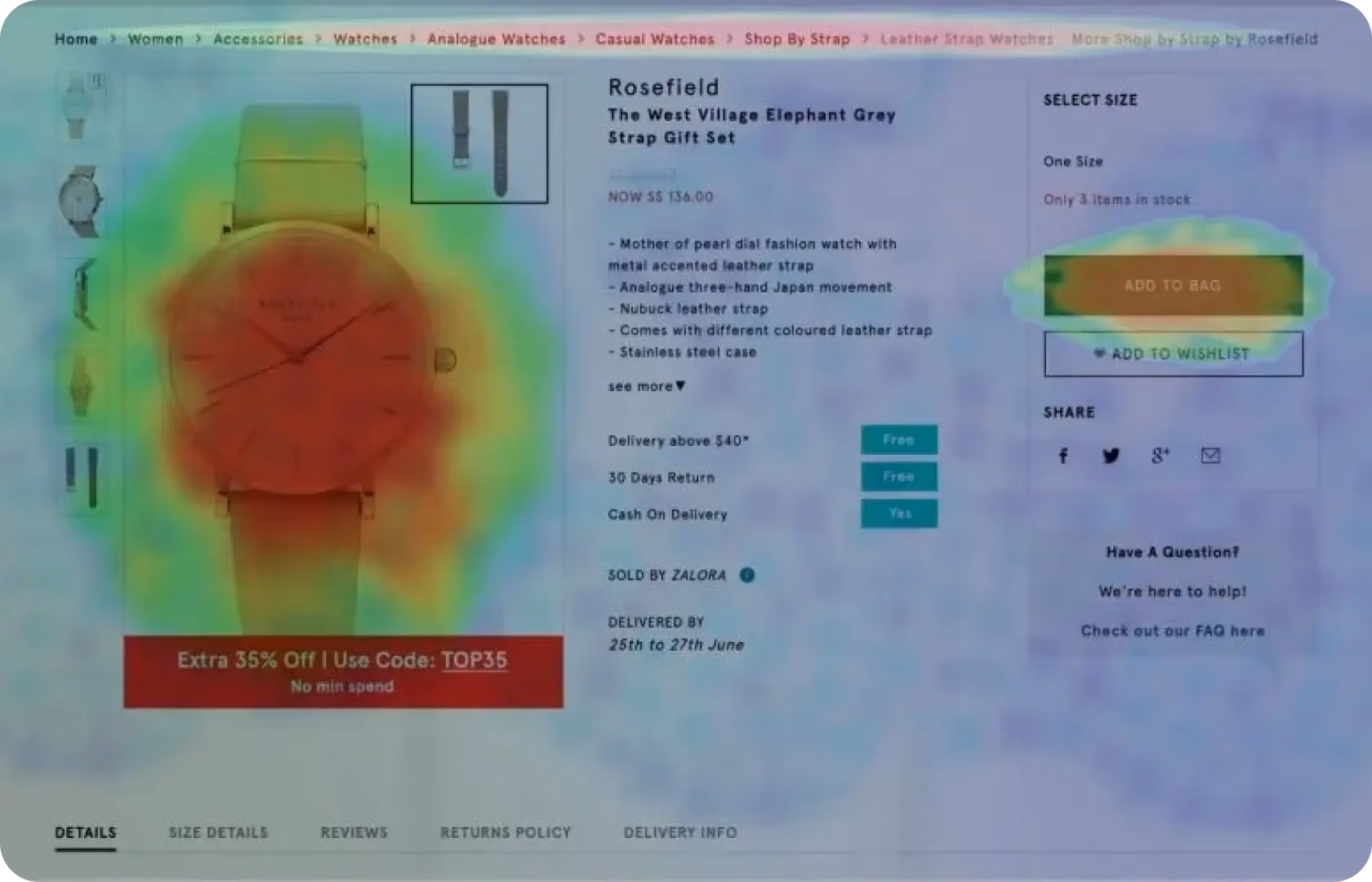Click the Extra 35% Off promo banner
Viewport: 1372px width, 882px height.
344,672
